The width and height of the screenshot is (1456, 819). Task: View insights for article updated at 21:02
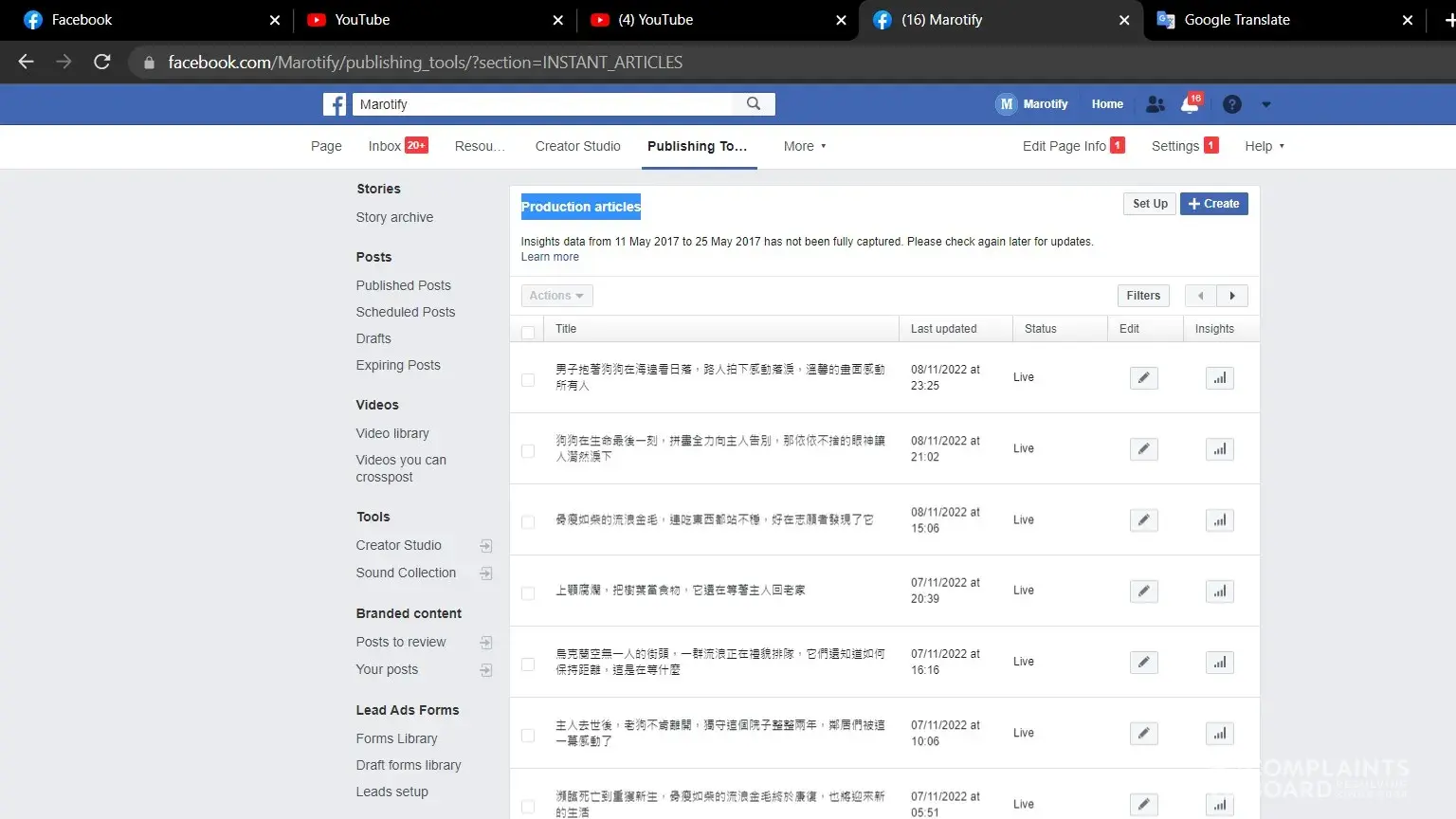pyautogui.click(x=1219, y=449)
